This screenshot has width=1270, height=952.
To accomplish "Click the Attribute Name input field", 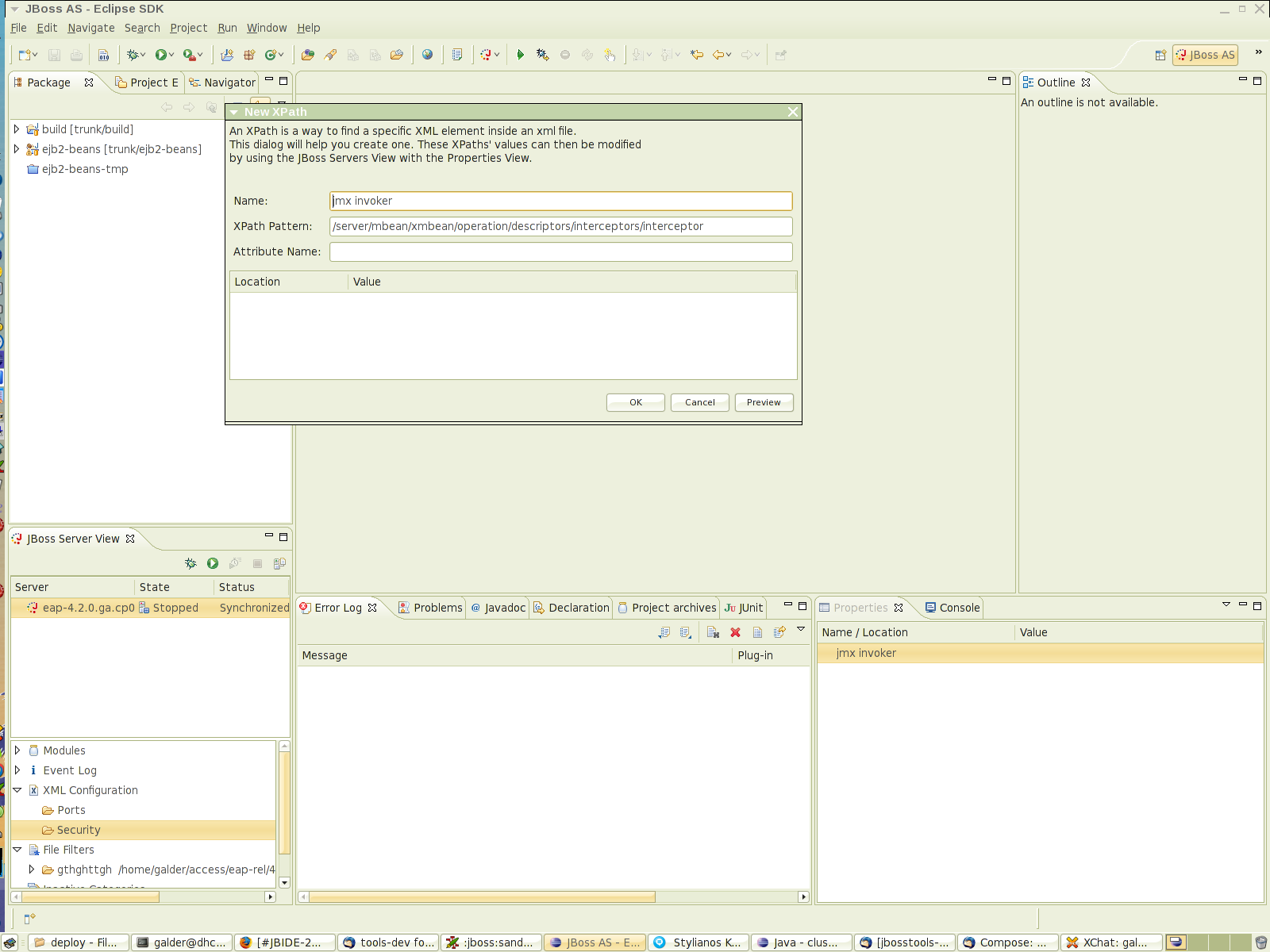I will coord(560,251).
